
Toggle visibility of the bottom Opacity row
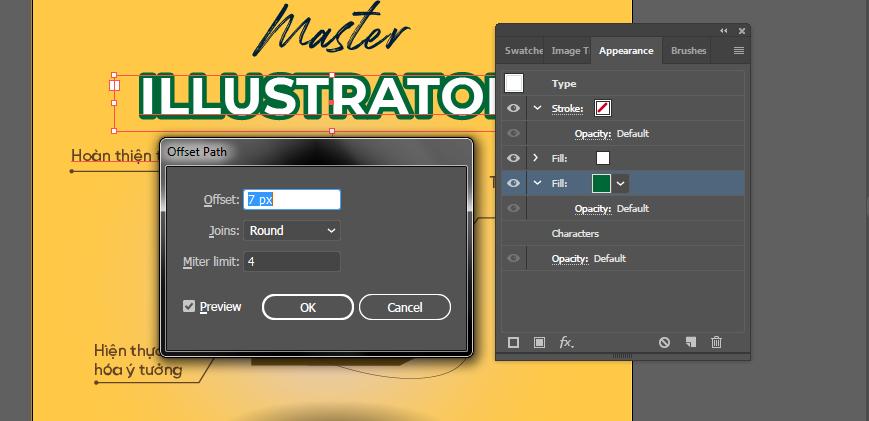click(x=514, y=258)
